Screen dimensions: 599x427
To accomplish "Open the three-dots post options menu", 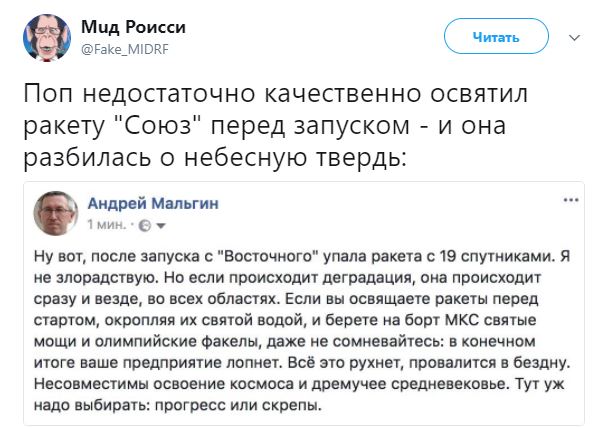I will click(571, 200).
